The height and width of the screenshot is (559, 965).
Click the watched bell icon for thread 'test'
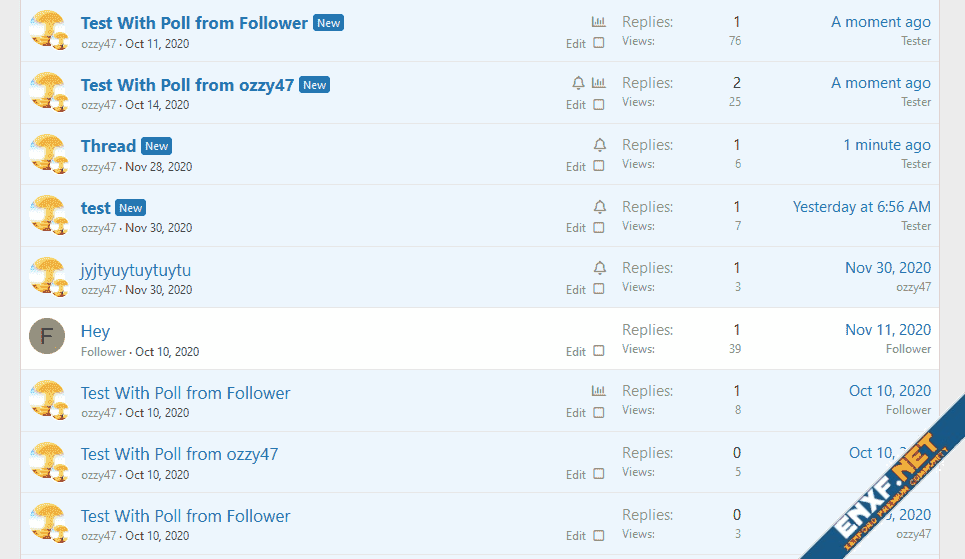(599, 207)
